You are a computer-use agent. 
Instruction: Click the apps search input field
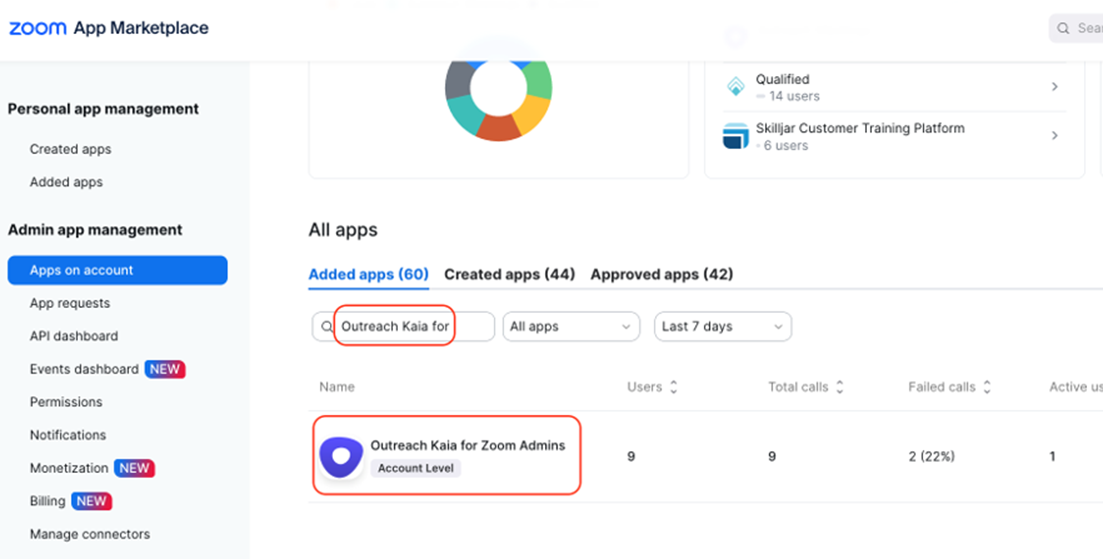pos(403,327)
